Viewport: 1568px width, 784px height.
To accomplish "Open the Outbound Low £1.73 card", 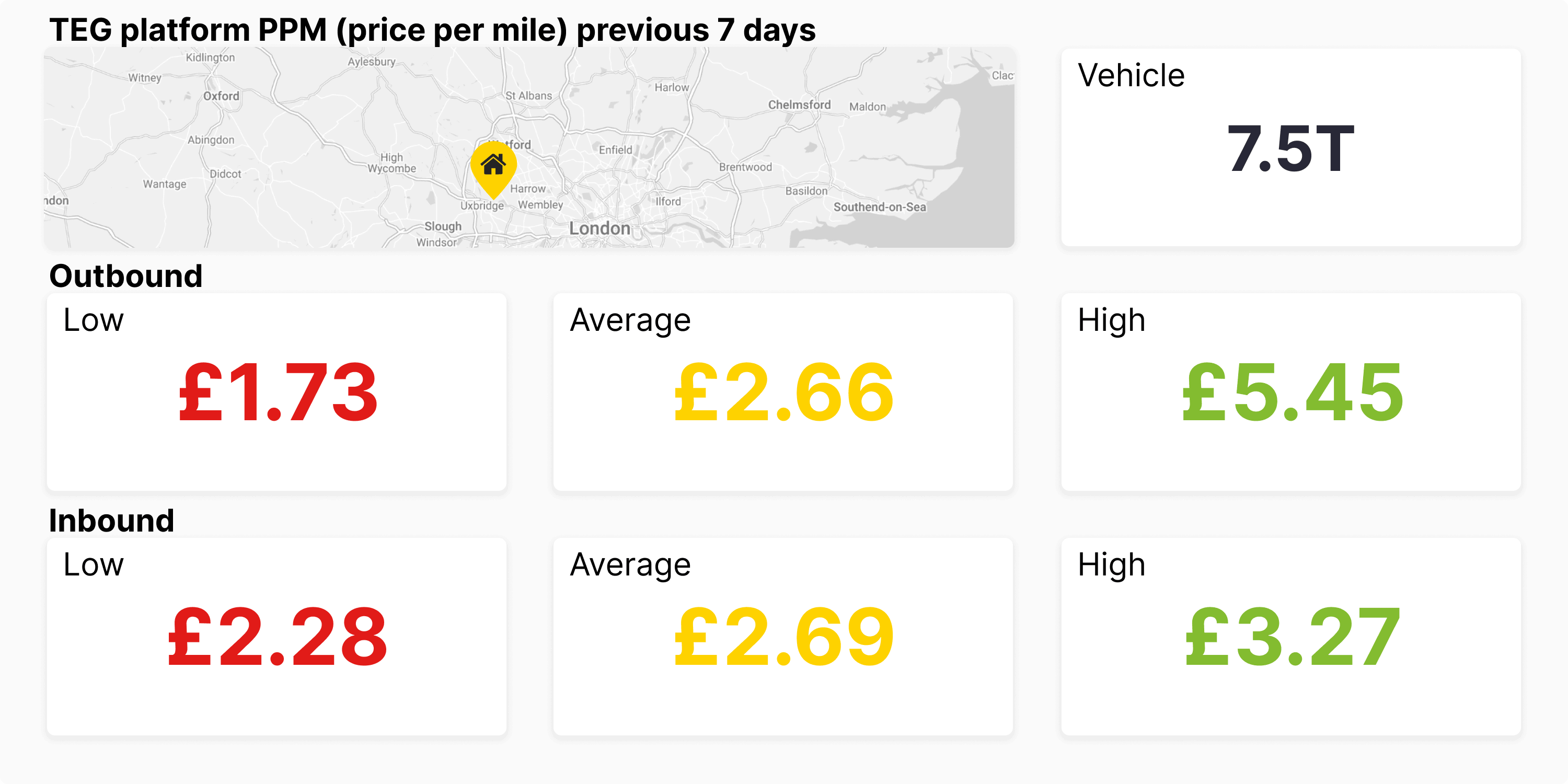I will (276, 392).
